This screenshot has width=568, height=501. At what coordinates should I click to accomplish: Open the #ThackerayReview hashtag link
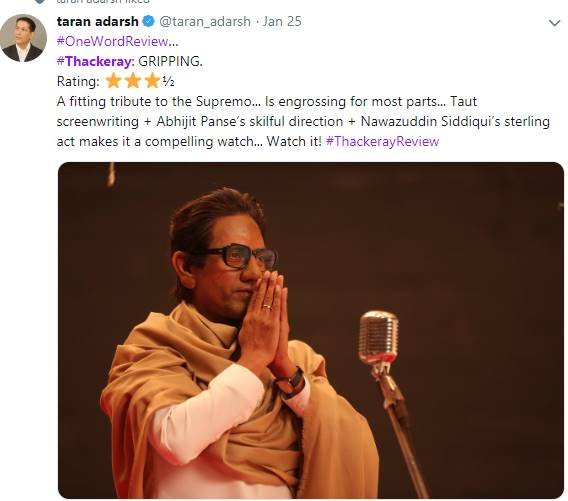383,141
